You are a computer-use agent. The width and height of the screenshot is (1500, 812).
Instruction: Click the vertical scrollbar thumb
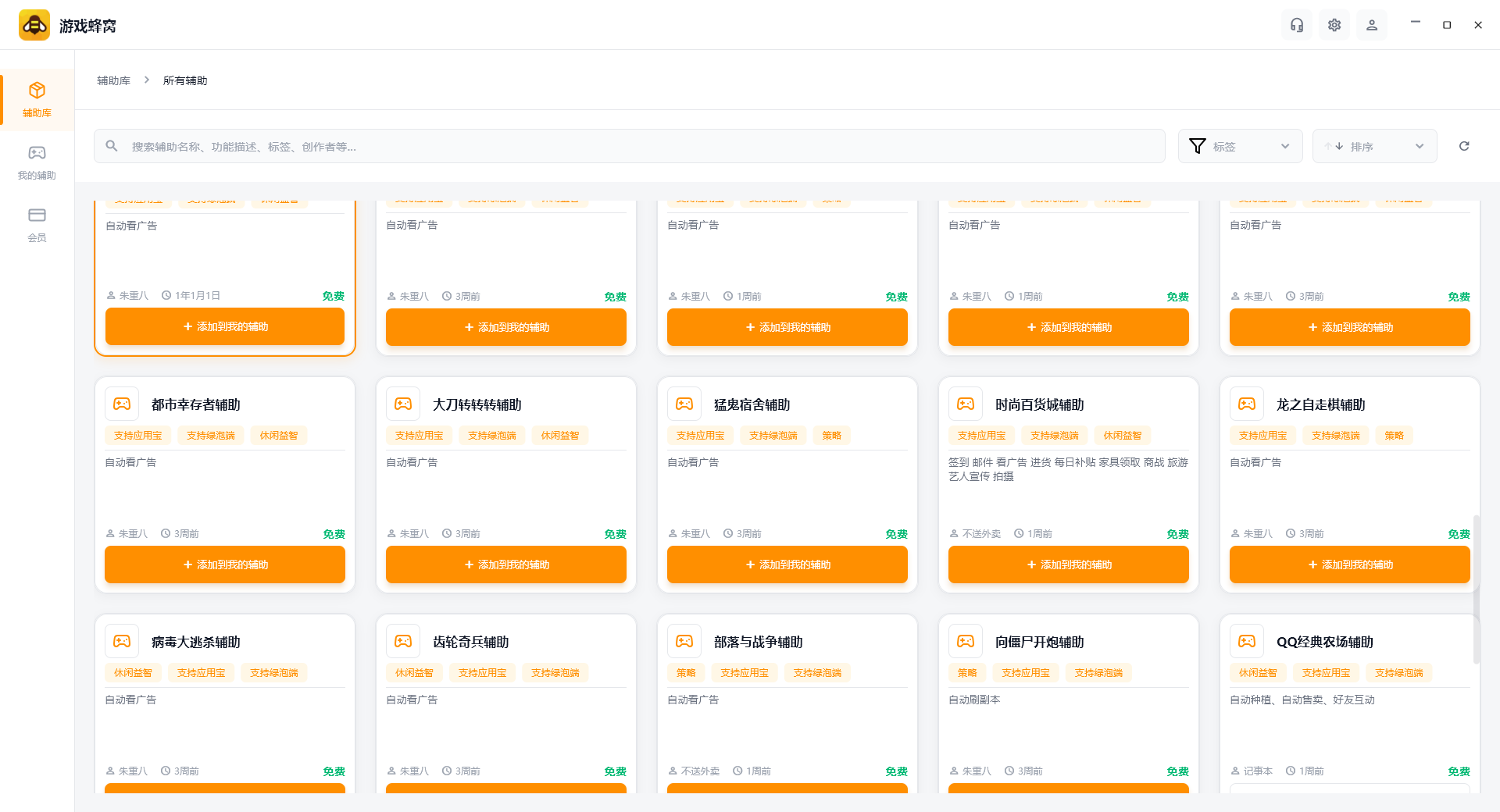[1476, 589]
